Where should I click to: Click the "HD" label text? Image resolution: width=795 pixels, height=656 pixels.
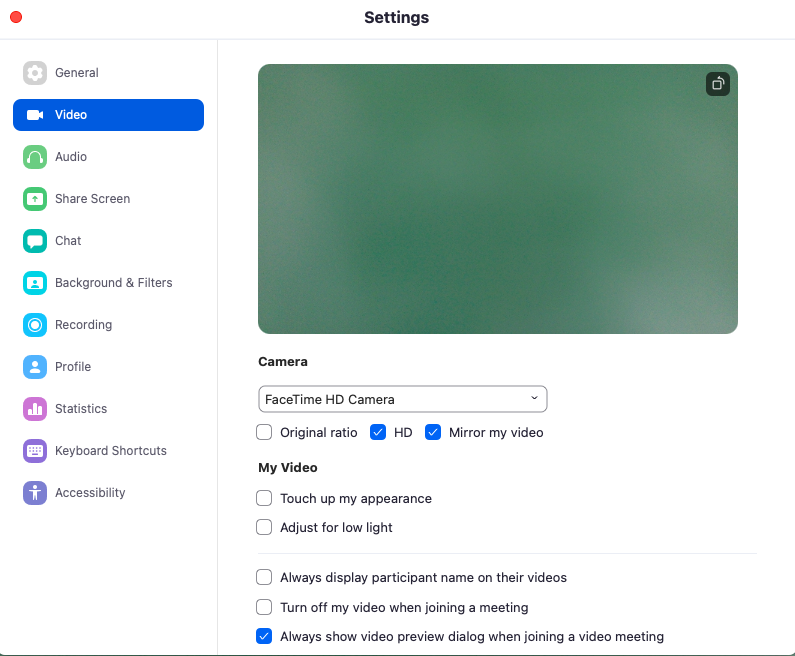pyautogui.click(x=403, y=433)
